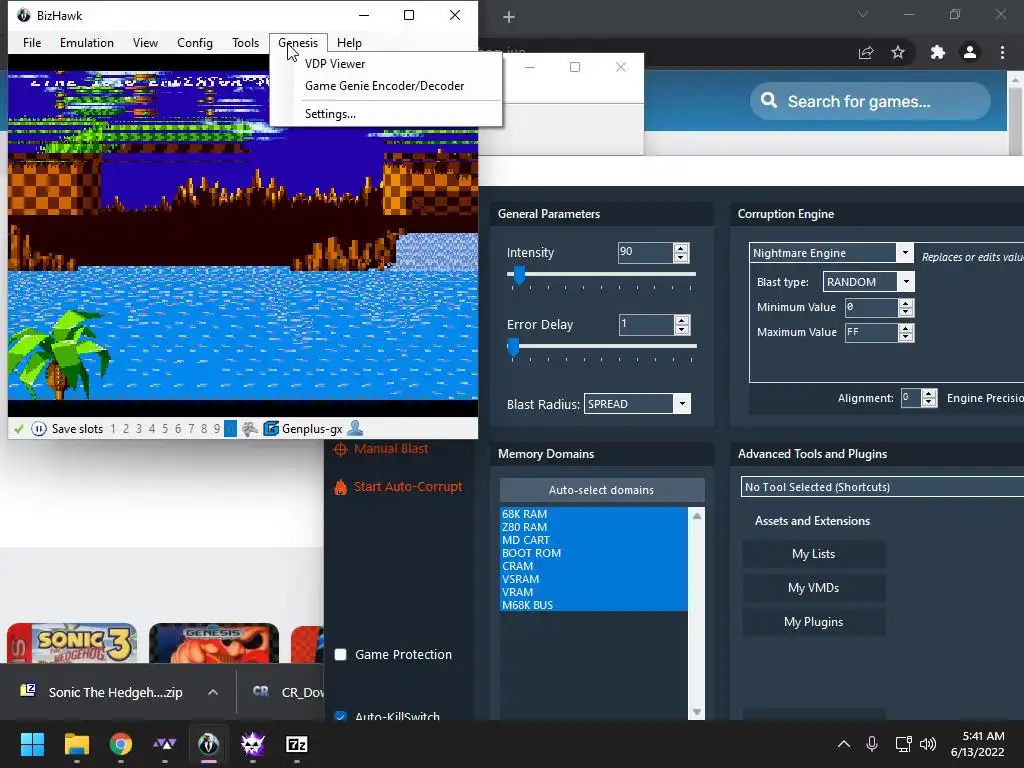The height and width of the screenshot is (768, 1024).
Task: Click the Sonic 3 game thumbnail
Action: point(72,643)
